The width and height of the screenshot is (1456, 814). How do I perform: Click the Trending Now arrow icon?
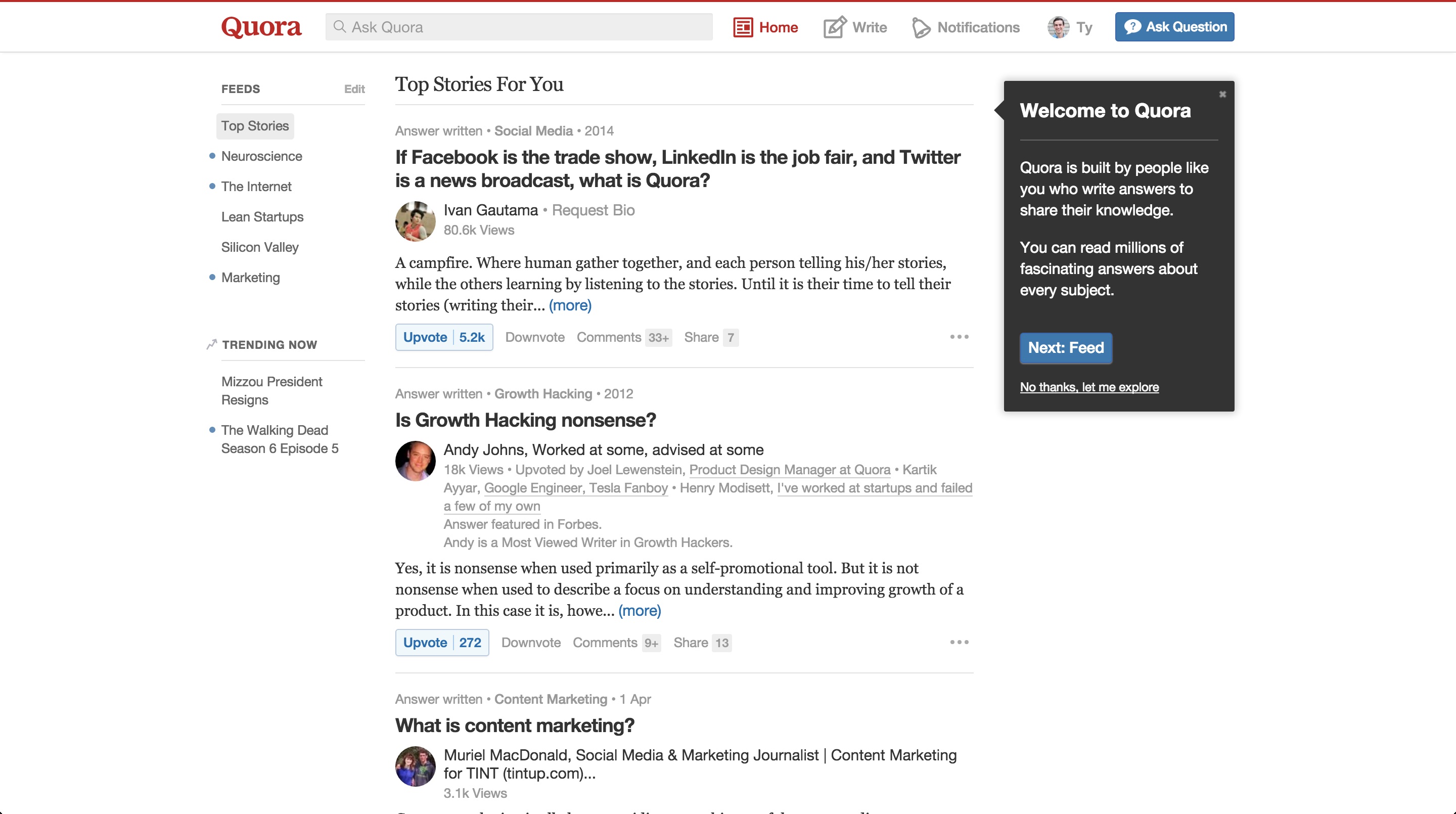pyautogui.click(x=212, y=344)
